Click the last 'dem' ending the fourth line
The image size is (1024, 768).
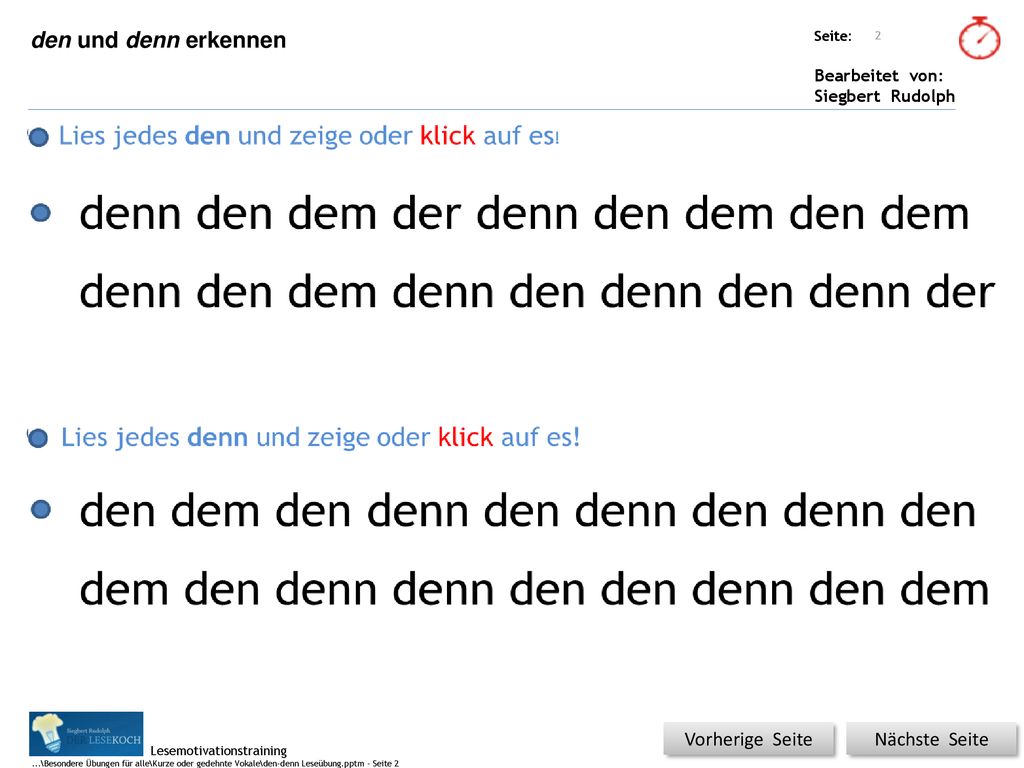tap(944, 589)
